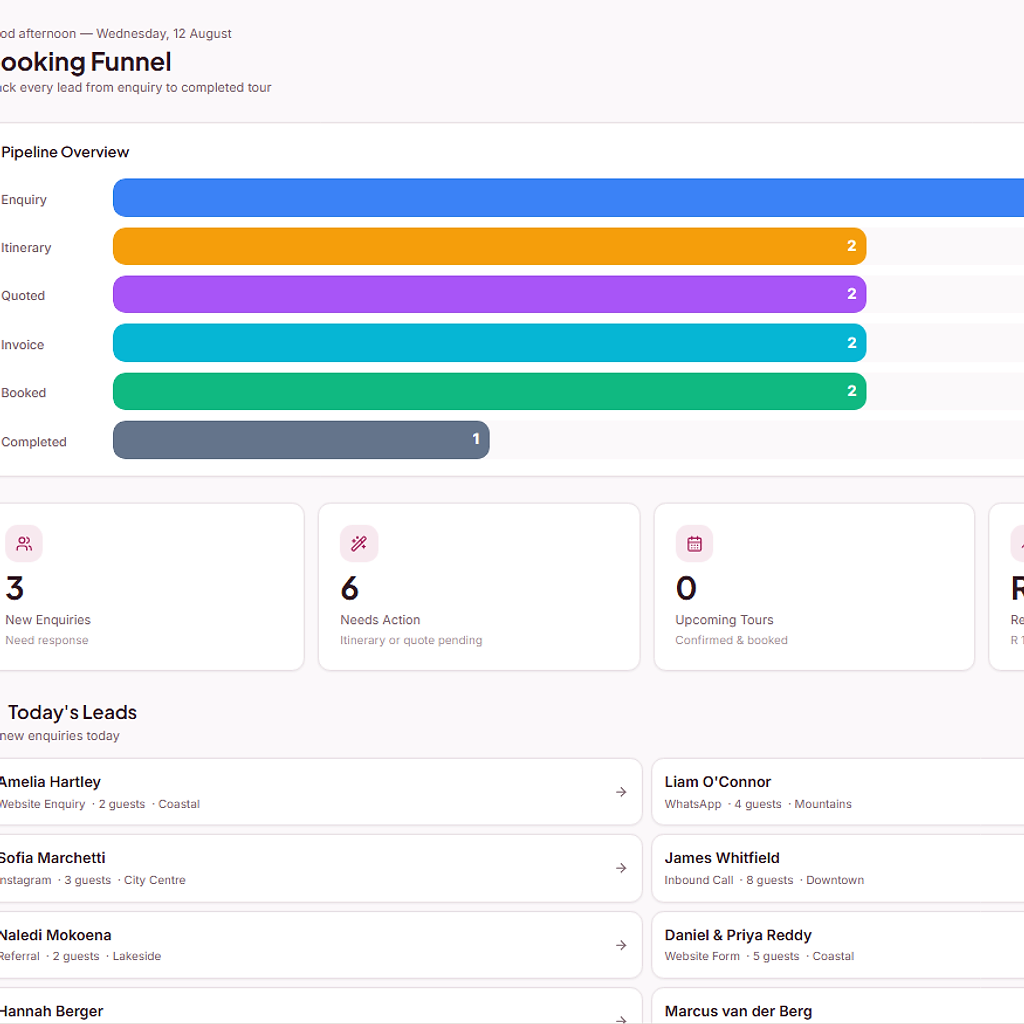Image resolution: width=1024 pixels, height=1024 pixels.
Task: Open the Upcoming Tours stat card
Action: click(814, 586)
